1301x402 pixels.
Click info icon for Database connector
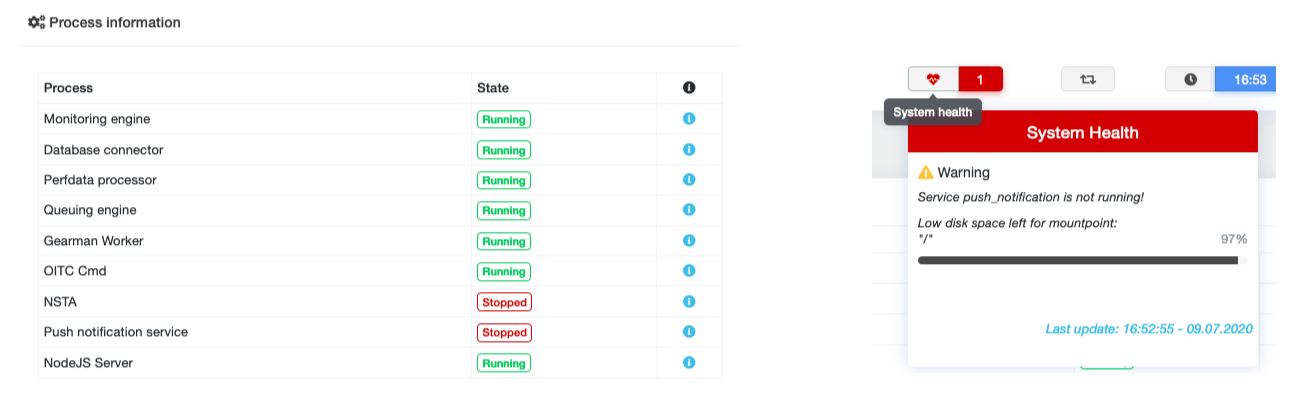(x=688, y=149)
